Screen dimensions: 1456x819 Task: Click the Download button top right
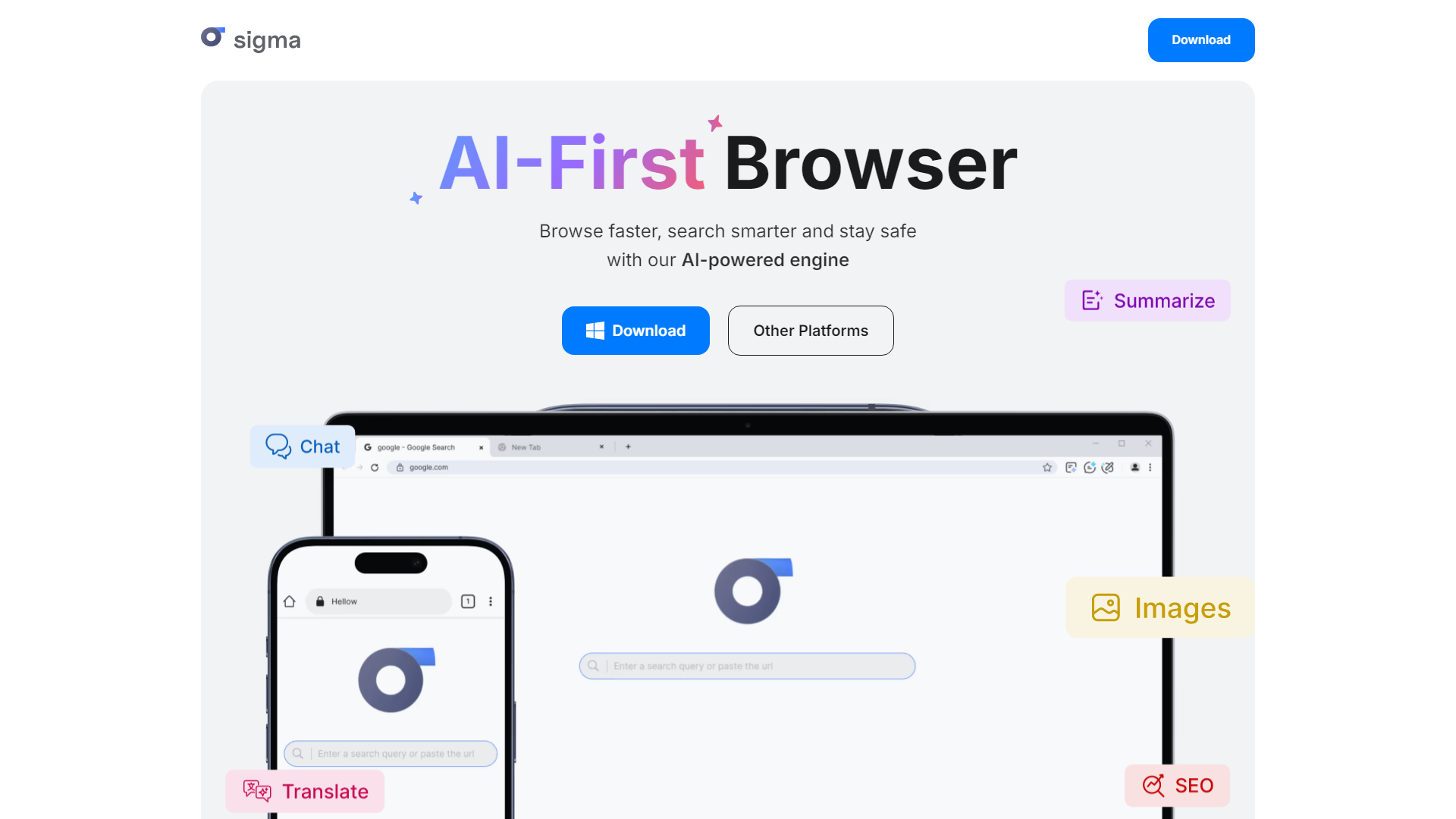point(1201,40)
